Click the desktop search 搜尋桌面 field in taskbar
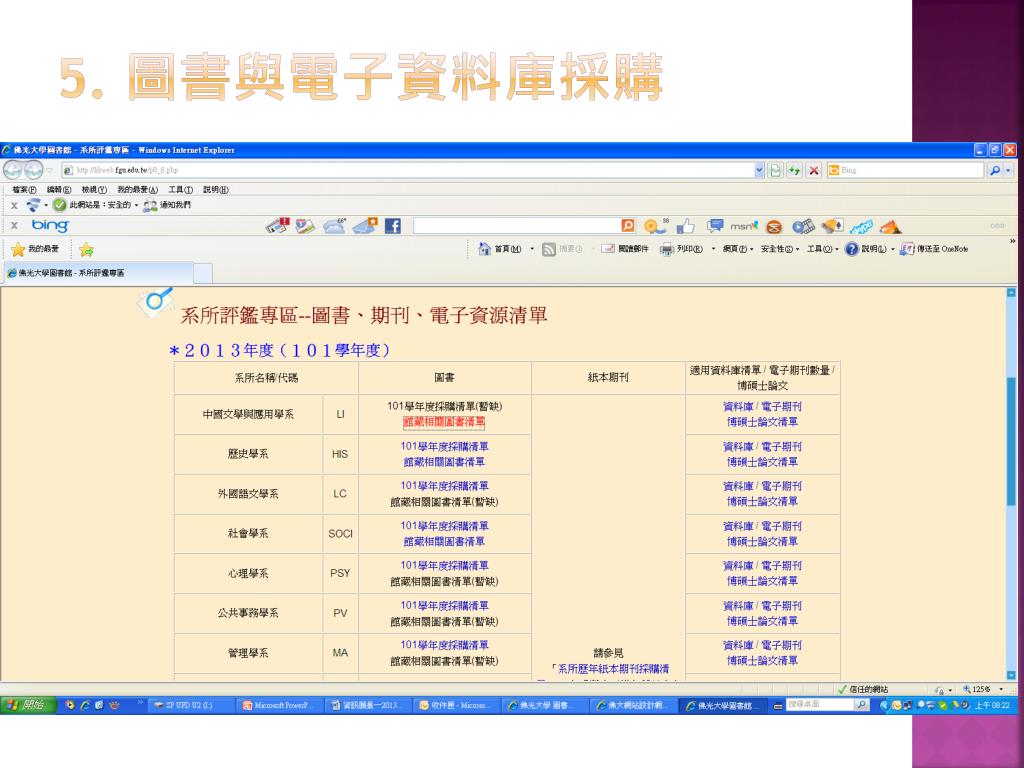1024x768 pixels. [x=820, y=705]
